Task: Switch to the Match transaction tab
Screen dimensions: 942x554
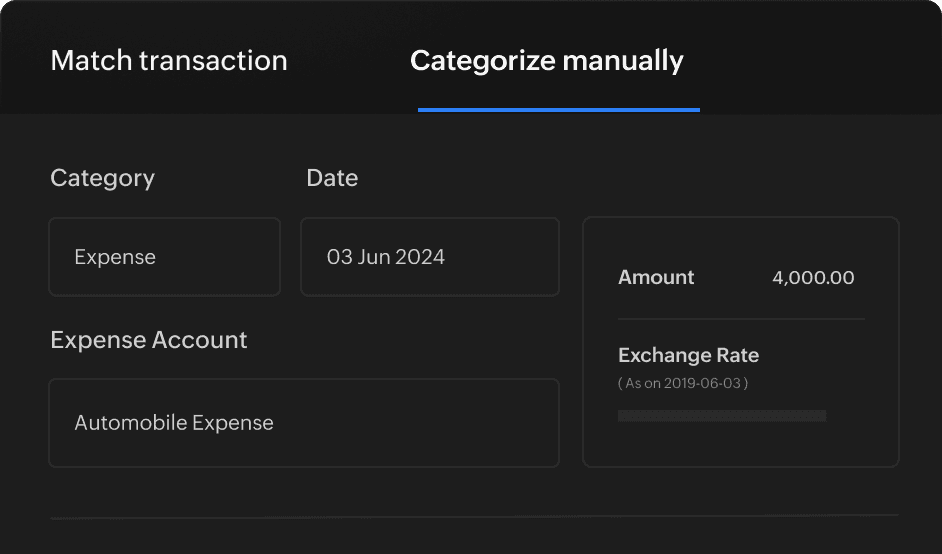Action: click(168, 61)
